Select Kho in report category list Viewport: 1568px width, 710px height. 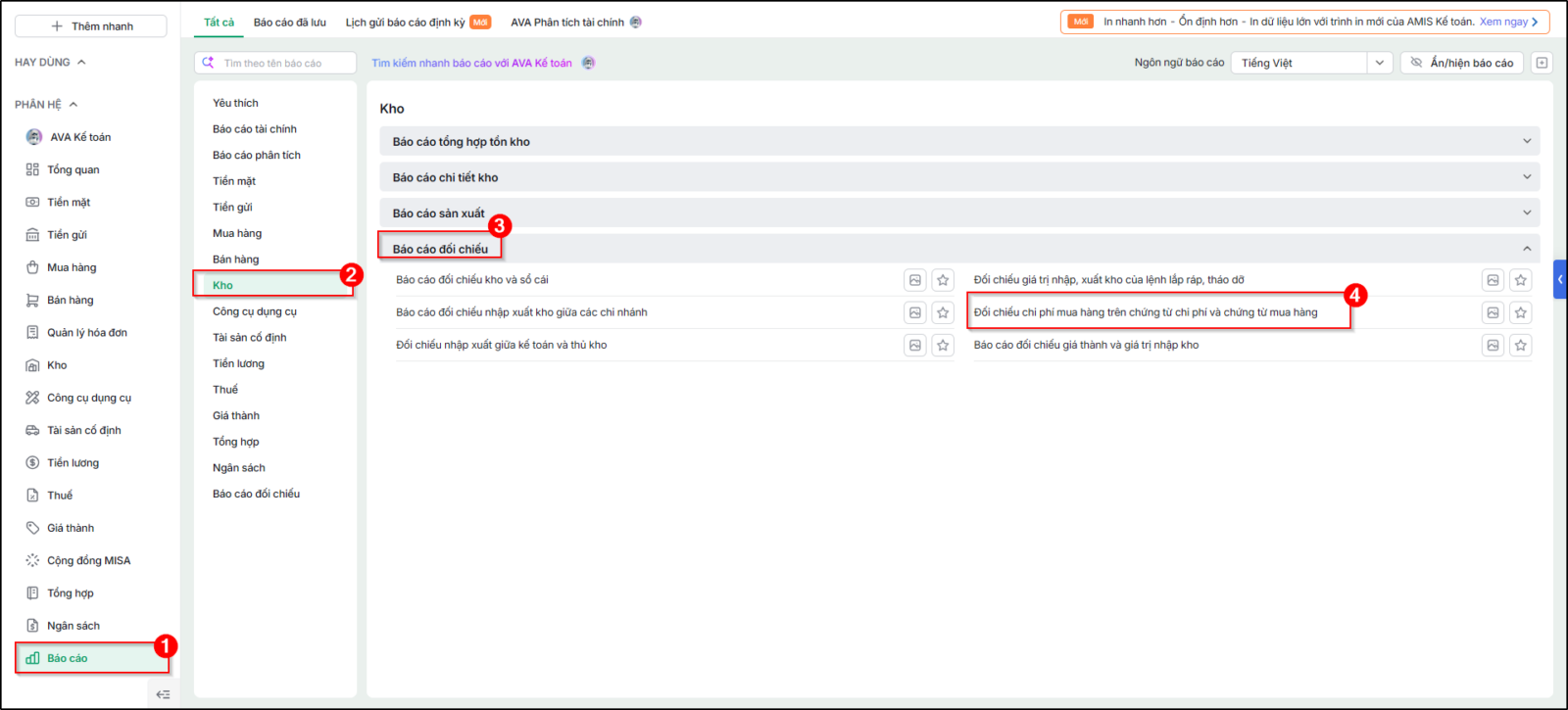point(274,285)
